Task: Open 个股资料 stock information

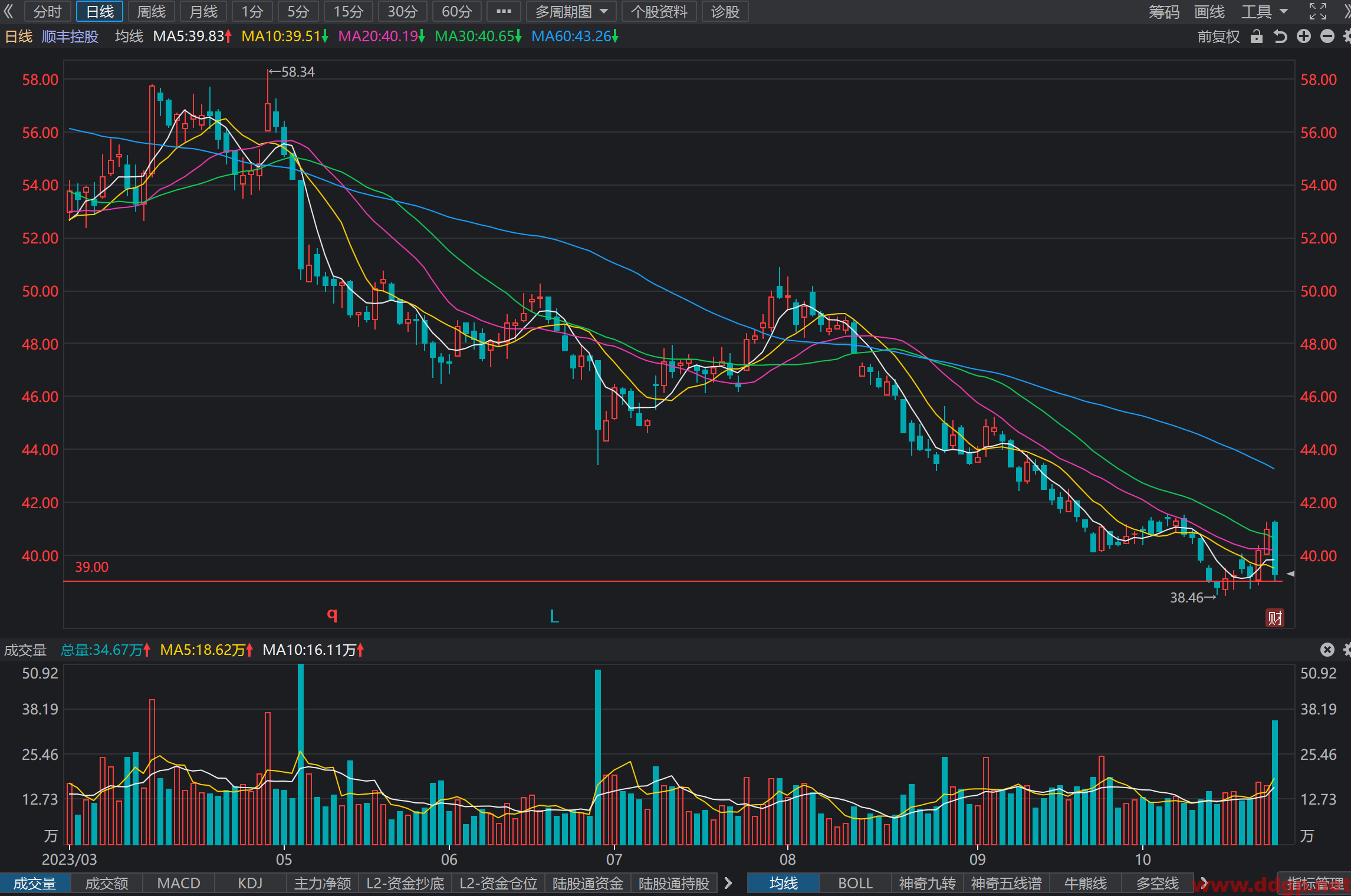Action: click(659, 11)
